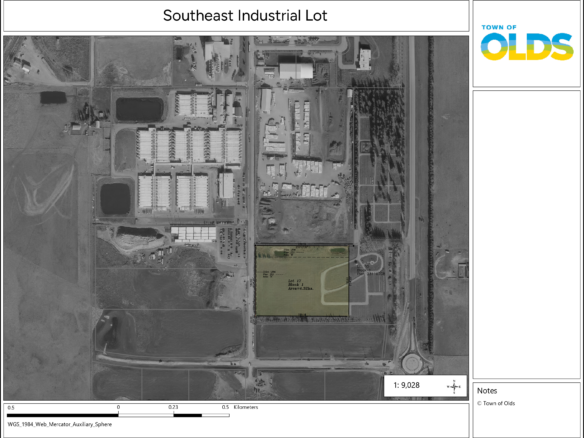The width and height of the screenshot is (584, 438).
Task: Click the empty legend panel below the logo
Action: pyautogui.click(x=527, y=235)
